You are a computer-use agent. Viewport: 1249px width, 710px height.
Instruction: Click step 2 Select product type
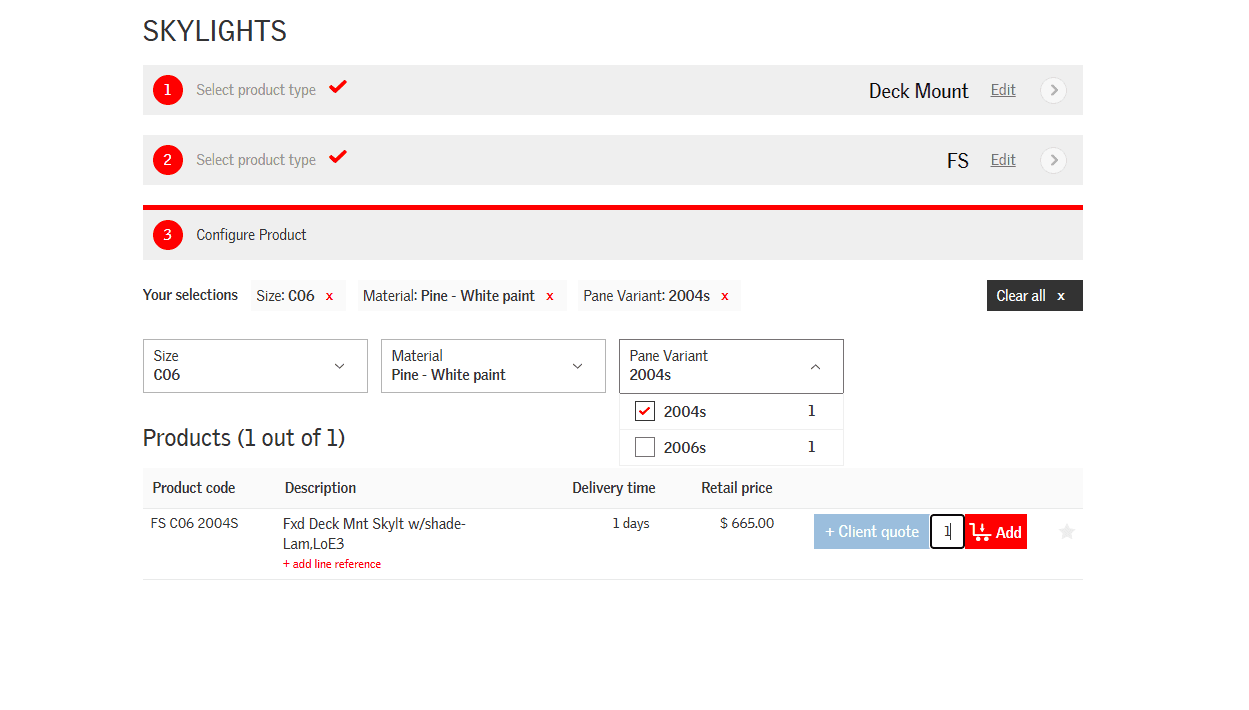[256, 160]
